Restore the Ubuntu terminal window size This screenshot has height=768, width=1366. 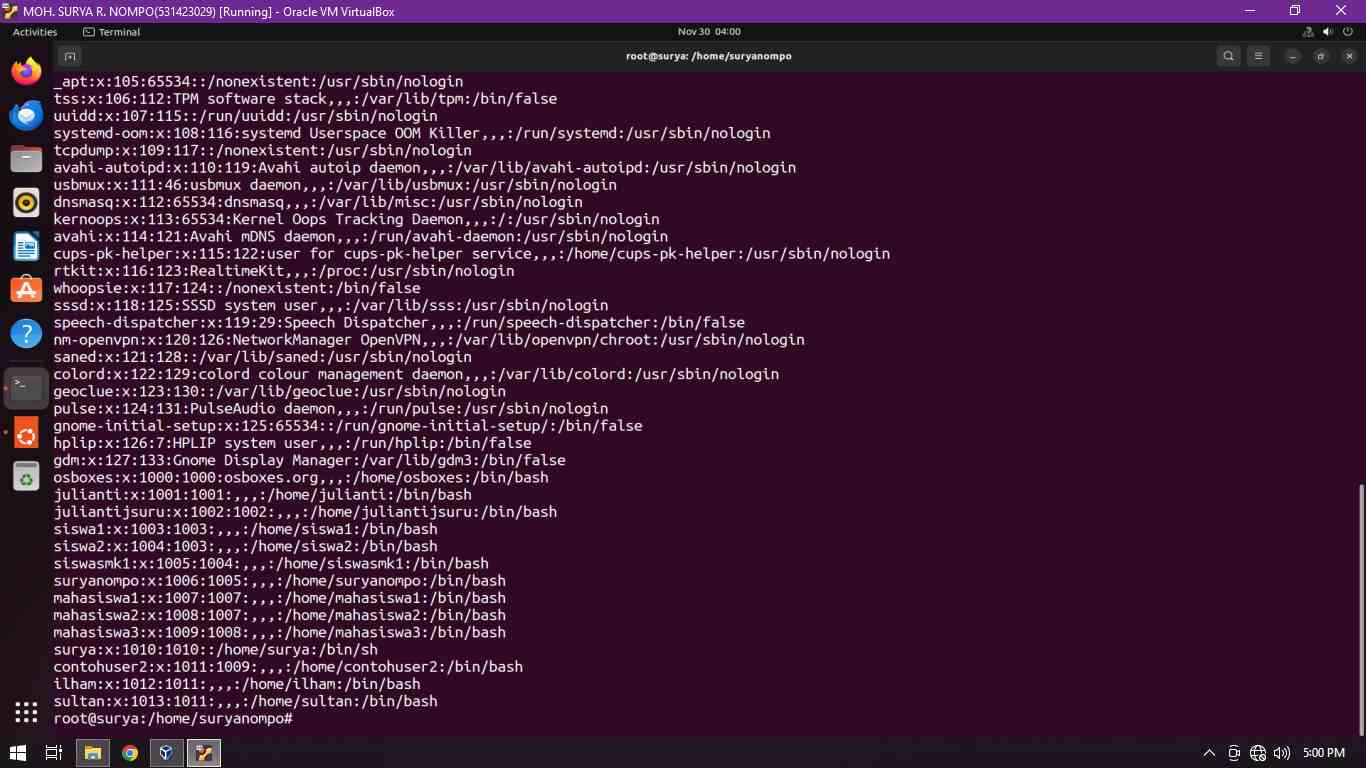[x=1320, y=56]
